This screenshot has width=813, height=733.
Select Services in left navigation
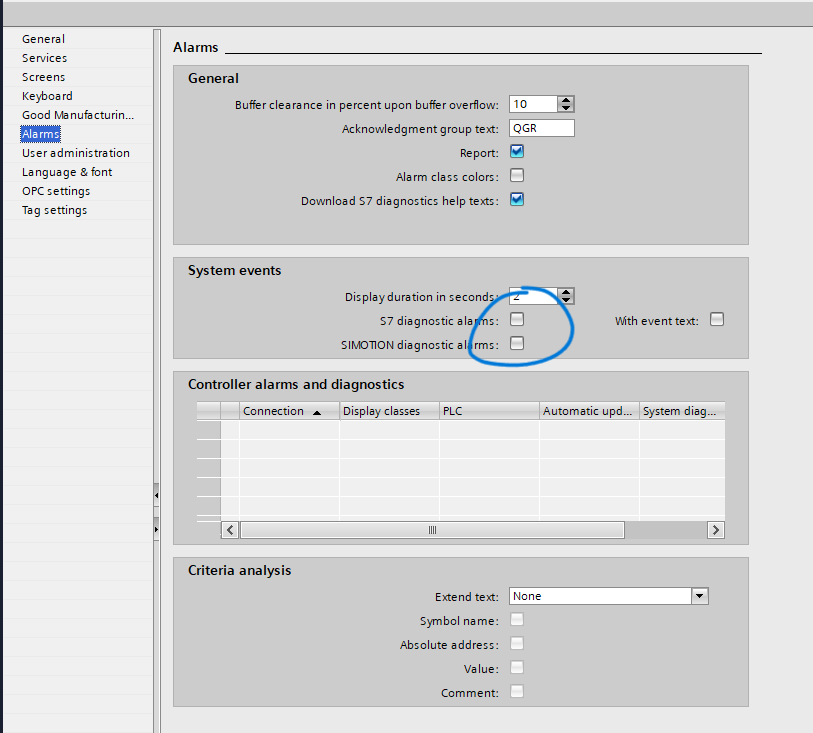click(x=44, y=58)
